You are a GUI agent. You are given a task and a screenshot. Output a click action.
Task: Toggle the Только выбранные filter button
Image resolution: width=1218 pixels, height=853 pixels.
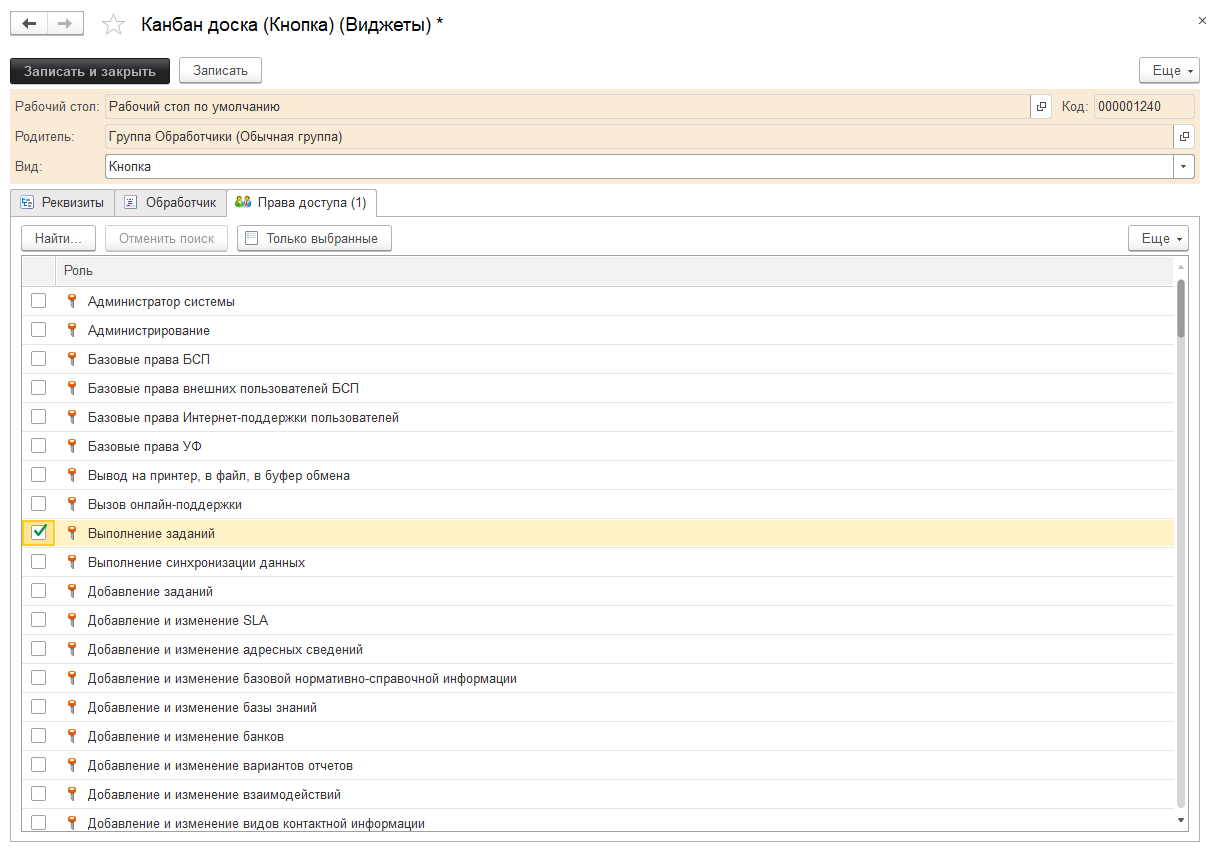[313, 239]
